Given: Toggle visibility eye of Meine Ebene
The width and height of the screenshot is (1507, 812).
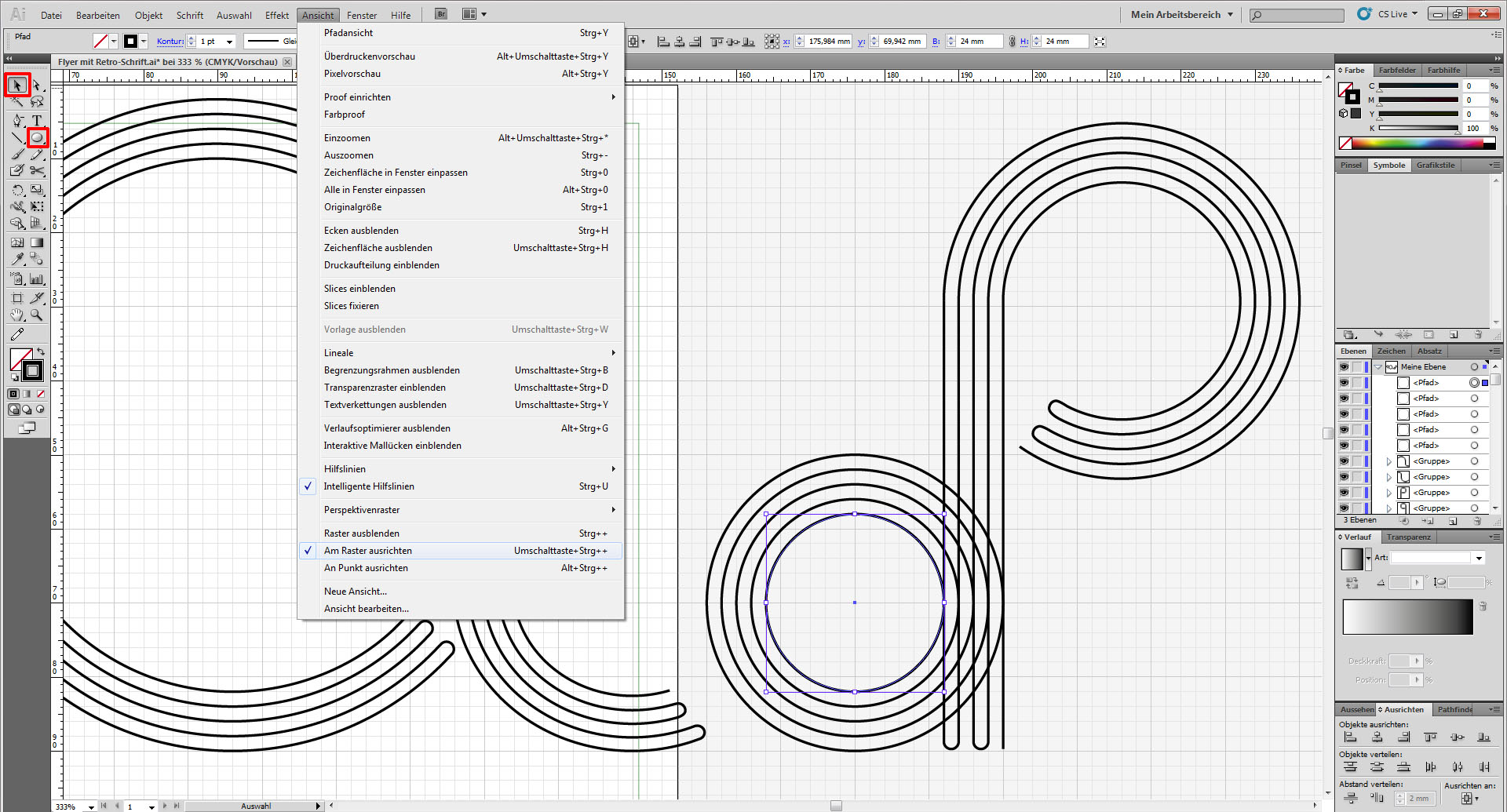Looking at the screenshot, I should tap(1344, 367).
